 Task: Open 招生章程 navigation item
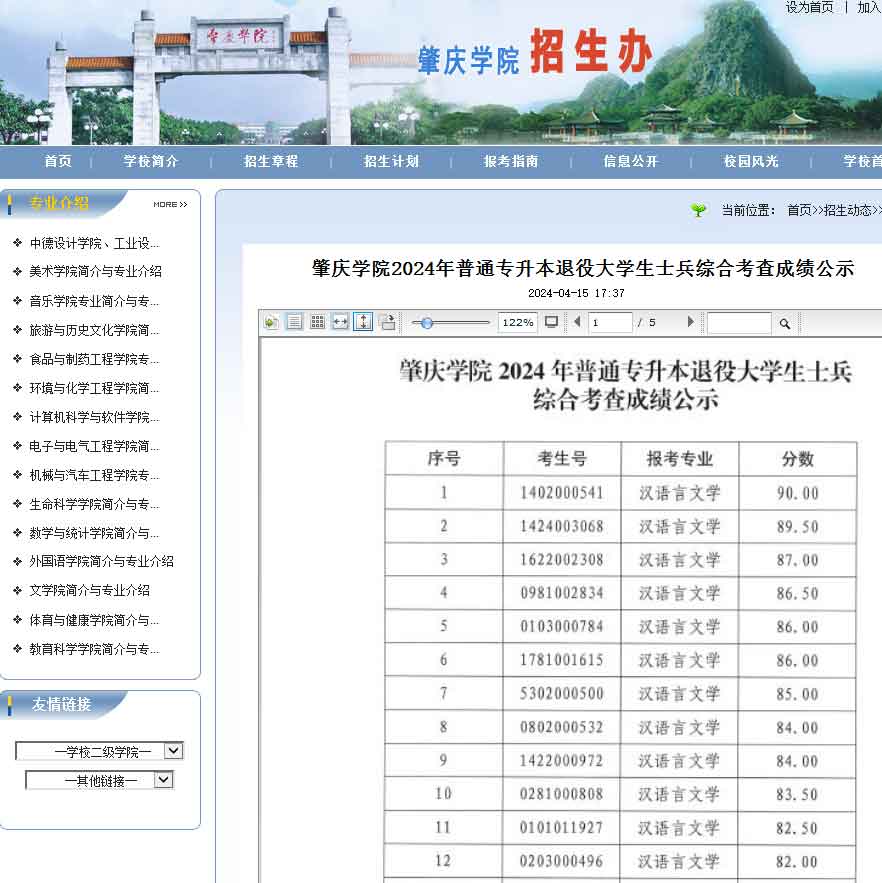(x=271, y=162)
